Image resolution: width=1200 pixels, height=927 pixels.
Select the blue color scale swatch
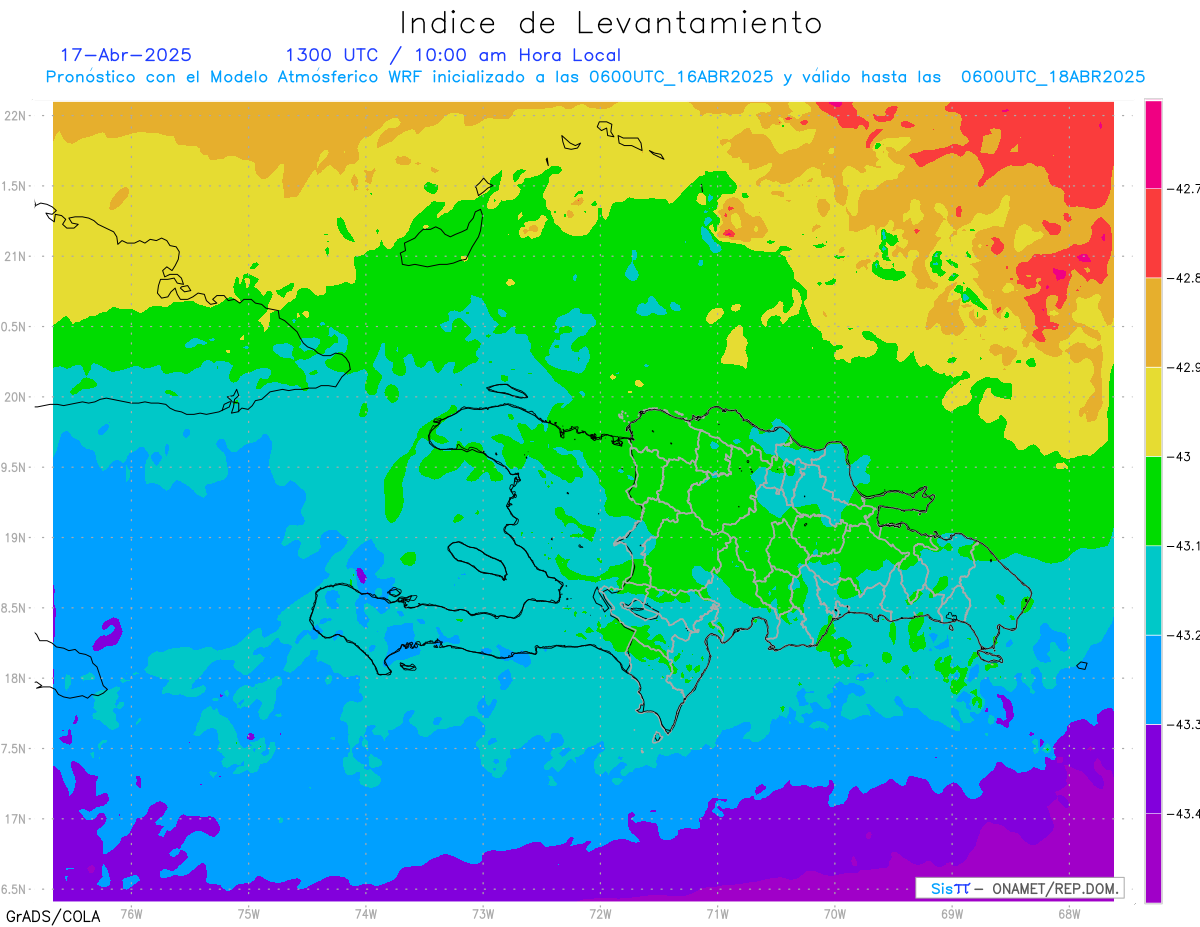(x=1153, y=679)
